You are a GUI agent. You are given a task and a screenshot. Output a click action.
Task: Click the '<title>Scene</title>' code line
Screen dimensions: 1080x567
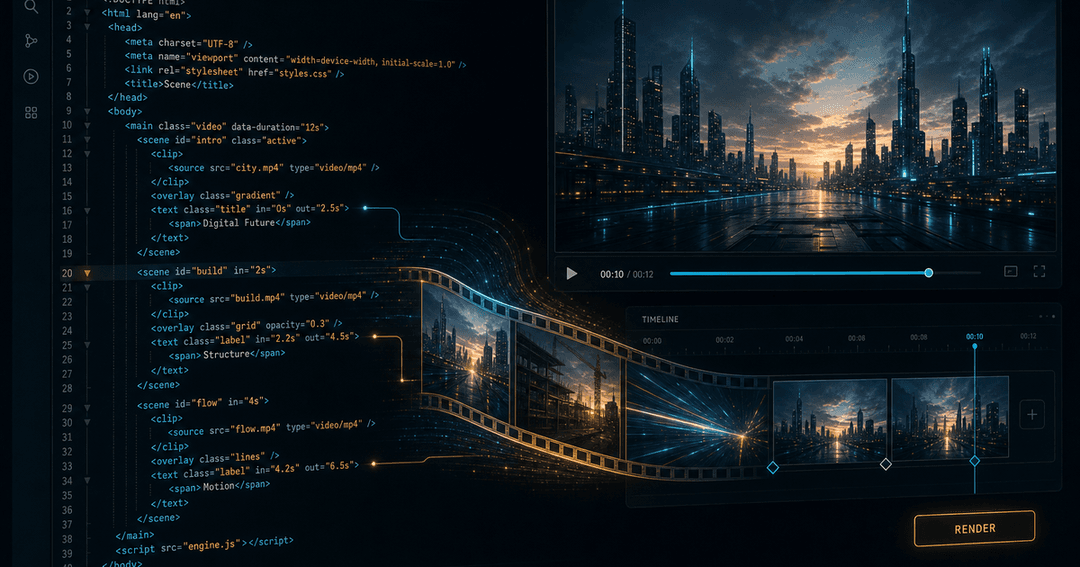[x=179, y=85]
